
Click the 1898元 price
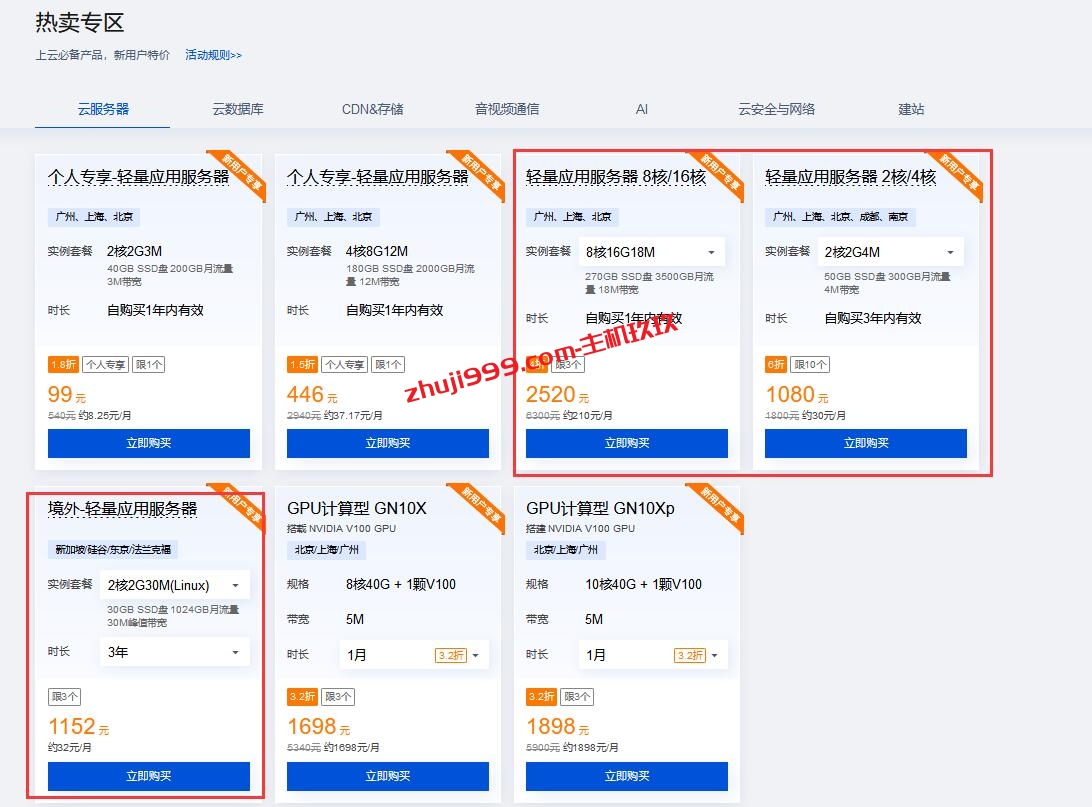pos(557,727)
